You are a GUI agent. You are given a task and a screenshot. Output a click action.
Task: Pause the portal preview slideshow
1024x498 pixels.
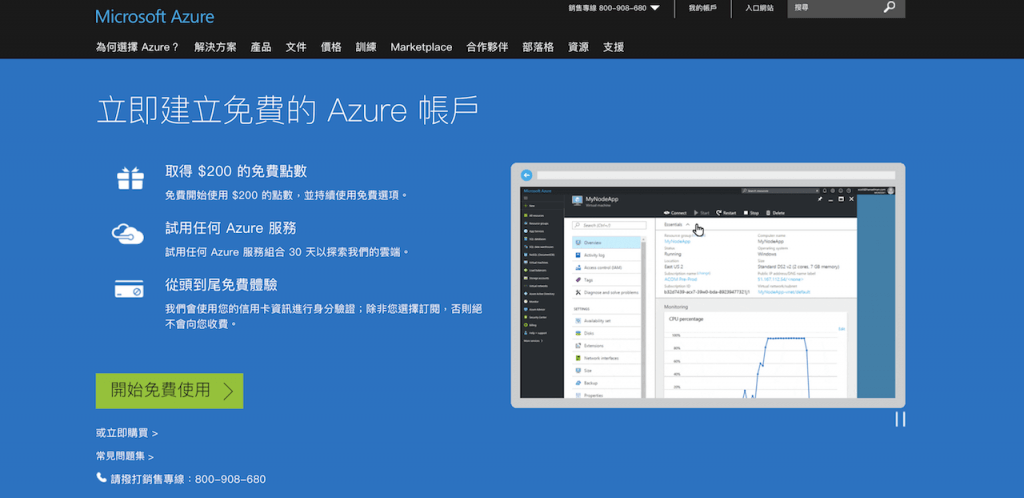click(x=900, y=419)
